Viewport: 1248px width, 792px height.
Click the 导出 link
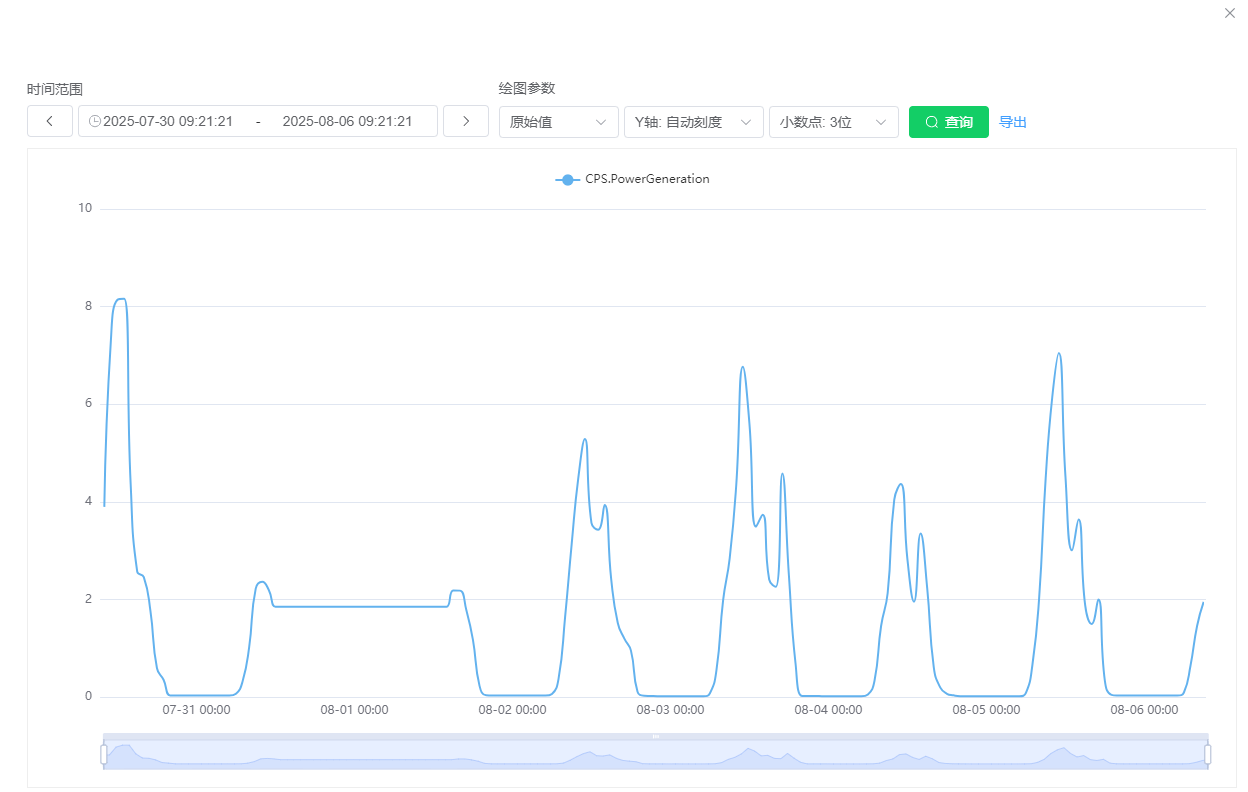tap(1013, 122)
